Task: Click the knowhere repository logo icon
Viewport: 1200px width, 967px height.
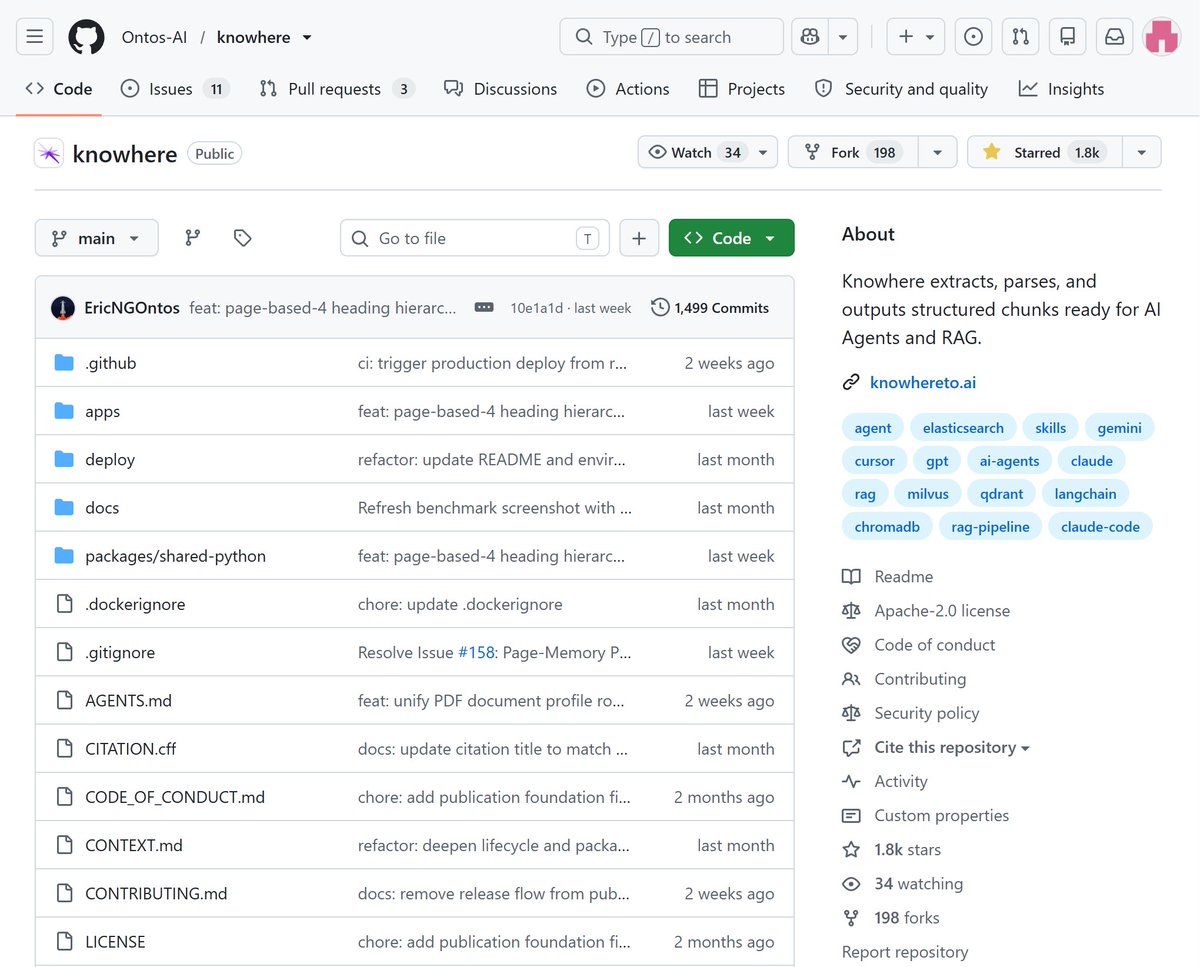Action: click(49, 153)
